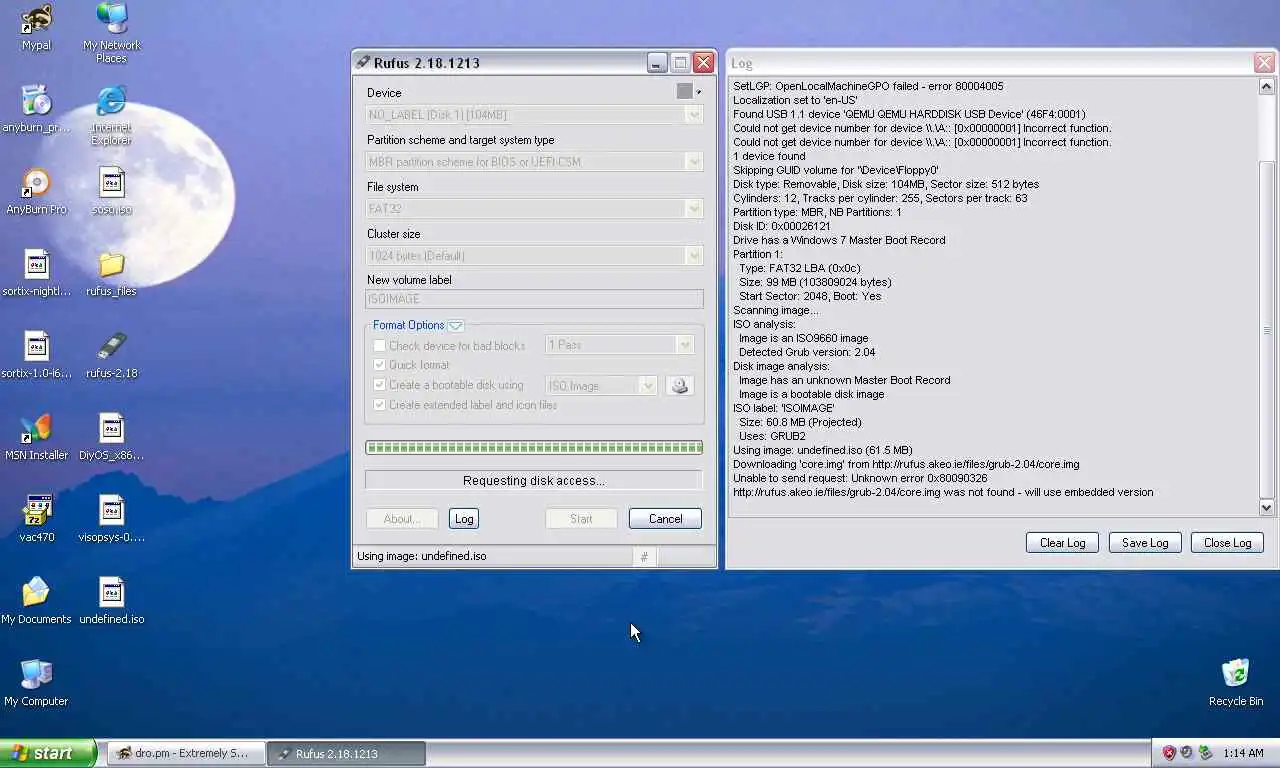Toggle Check device for bad blocks
The image size is (1280, 768).
click(x=379, y=346)
